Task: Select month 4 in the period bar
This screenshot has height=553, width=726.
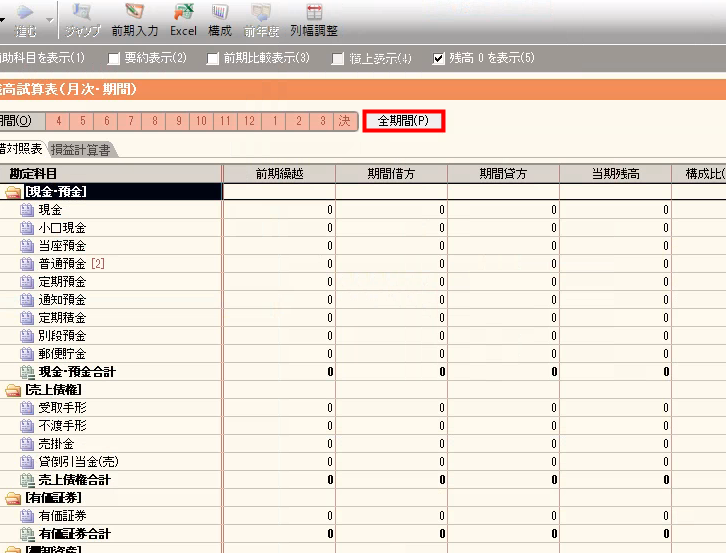Action: (58, 121)
